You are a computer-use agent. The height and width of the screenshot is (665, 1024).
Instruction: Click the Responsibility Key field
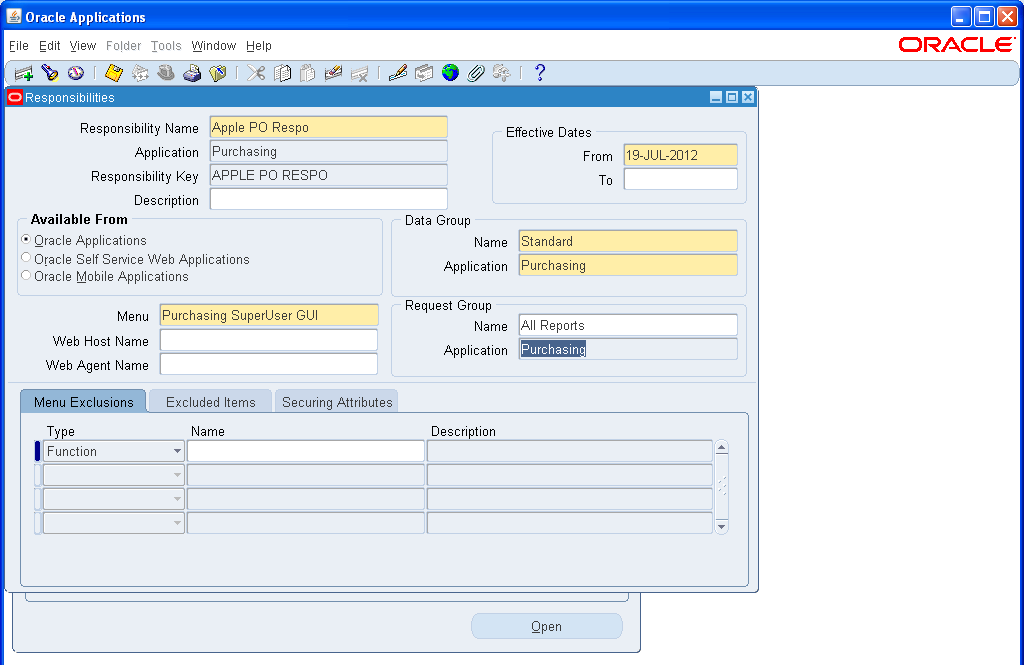click(328, 175)
